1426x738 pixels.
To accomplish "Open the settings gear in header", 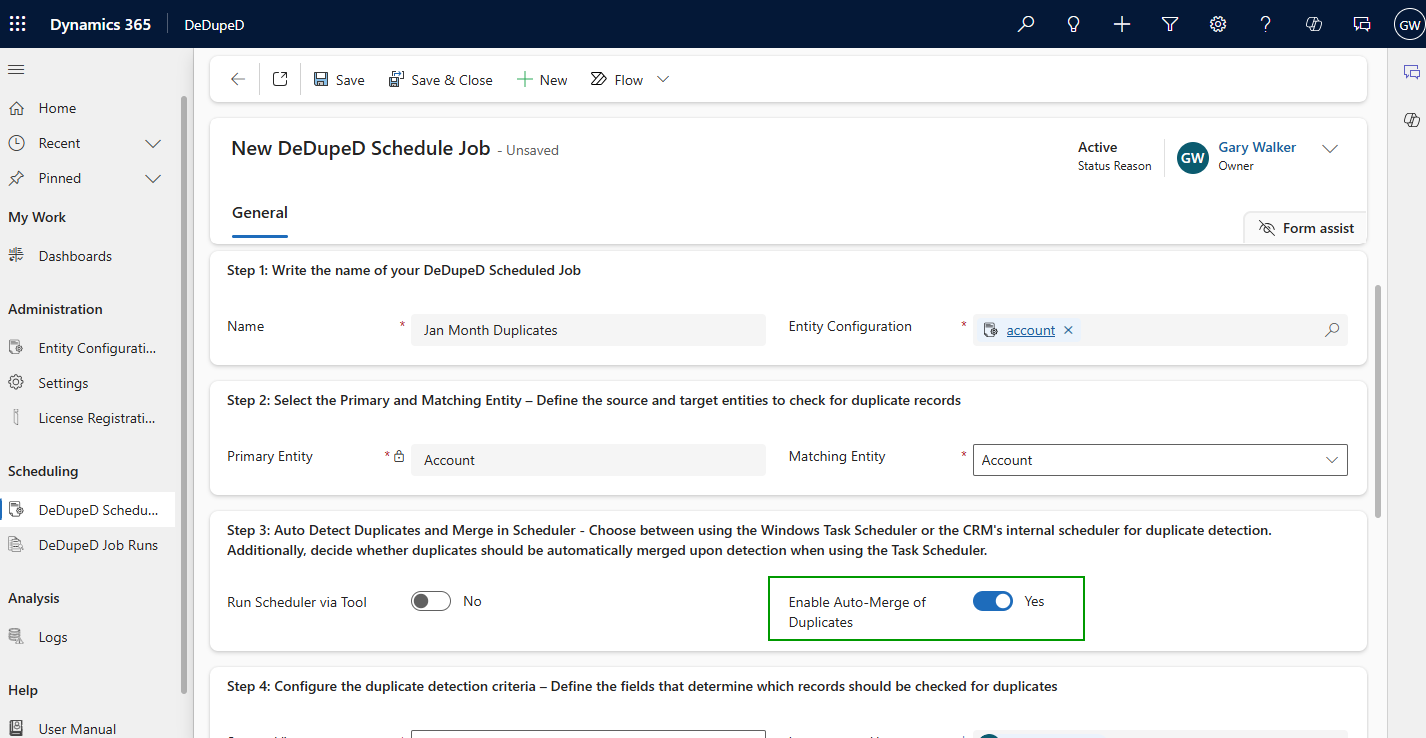I will point(1217,24).
